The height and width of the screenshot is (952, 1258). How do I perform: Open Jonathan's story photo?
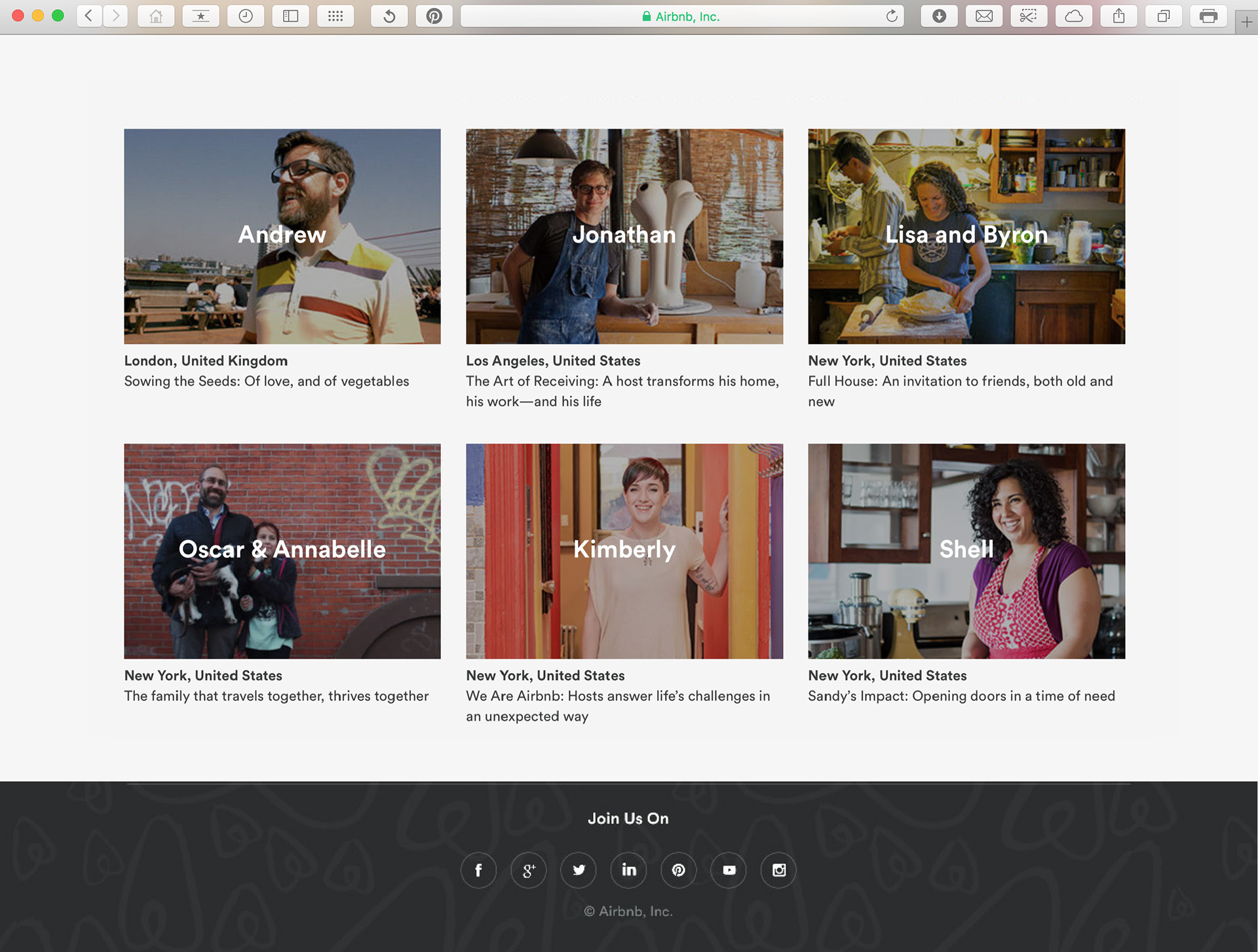tap(624, 236)
